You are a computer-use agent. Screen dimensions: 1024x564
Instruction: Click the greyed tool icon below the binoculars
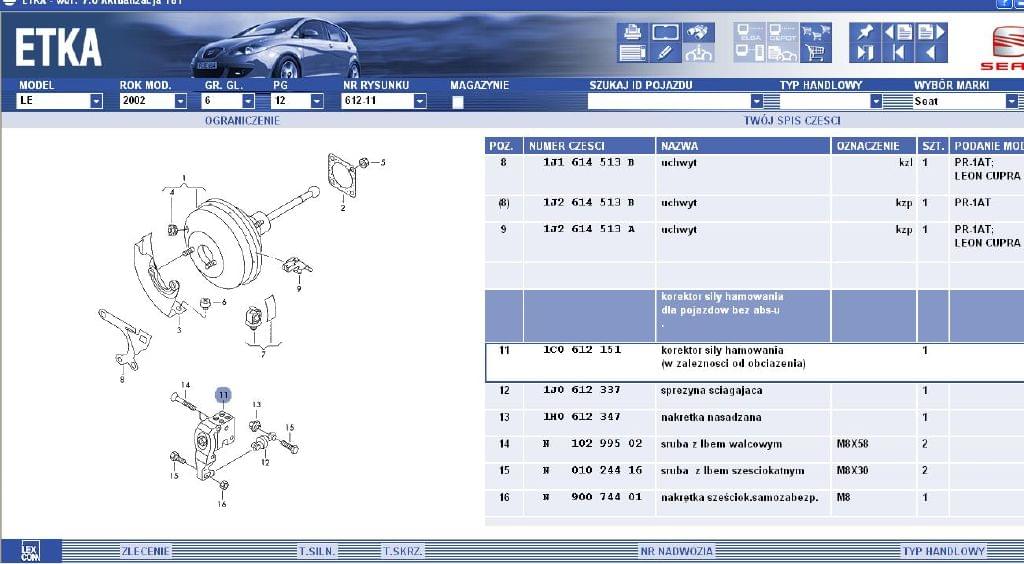pos(698,53)
